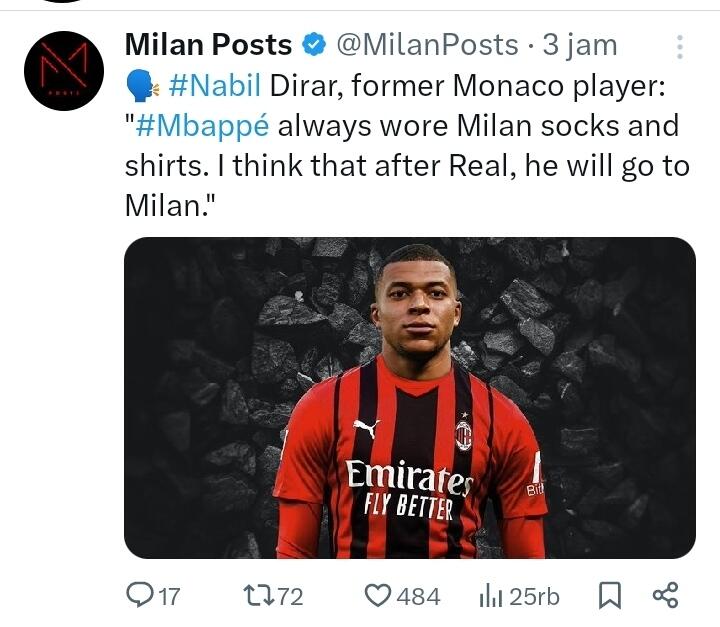Click the Milan Posts display name
The width and height of the screenshot is (720, 627).
tap(208, 46)
